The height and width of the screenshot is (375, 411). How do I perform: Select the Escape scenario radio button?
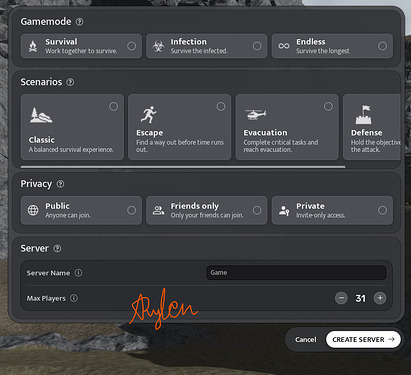pyautogui.click(x=221, y=106)
